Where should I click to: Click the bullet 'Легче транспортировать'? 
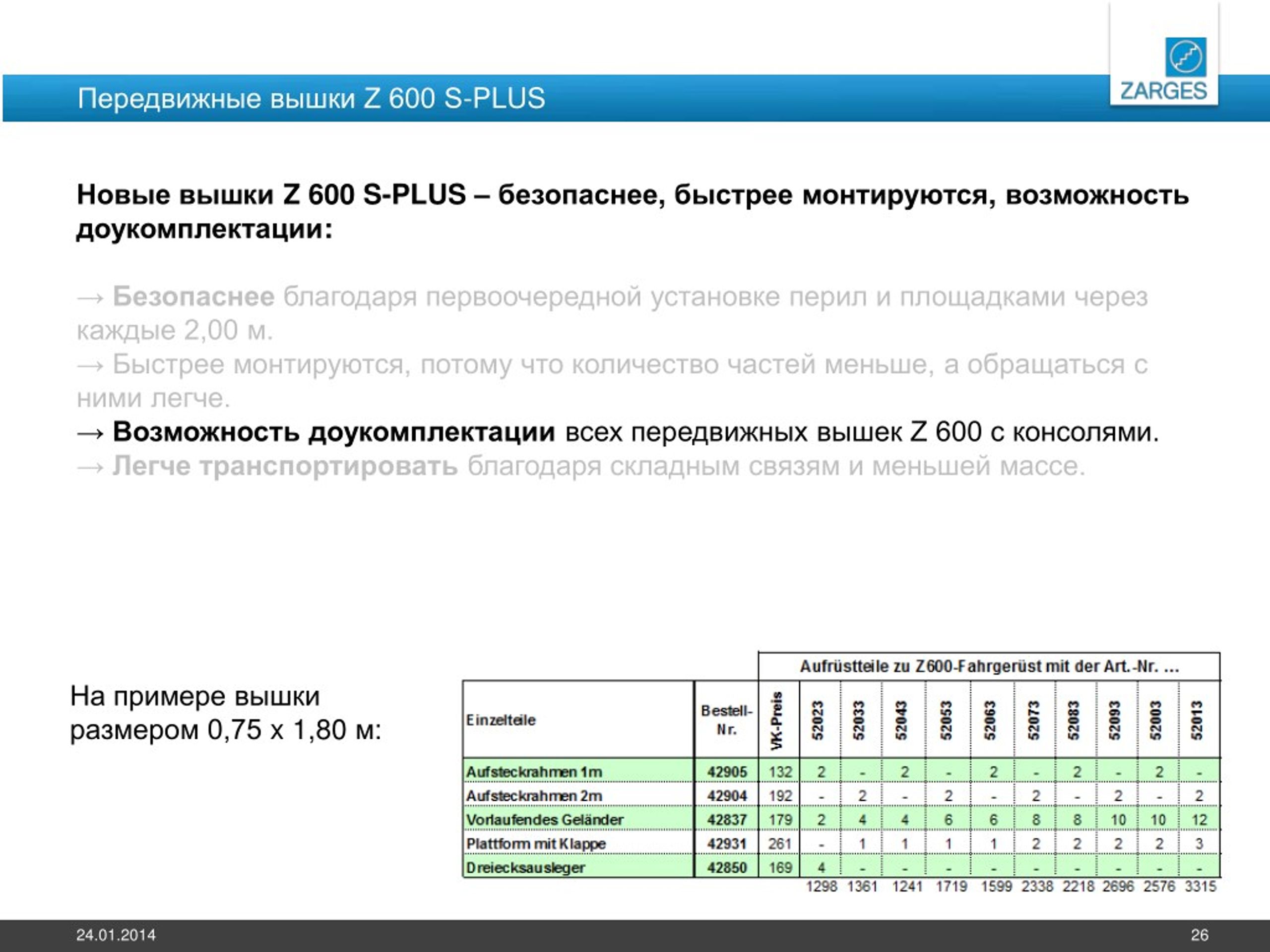[581, 466]
